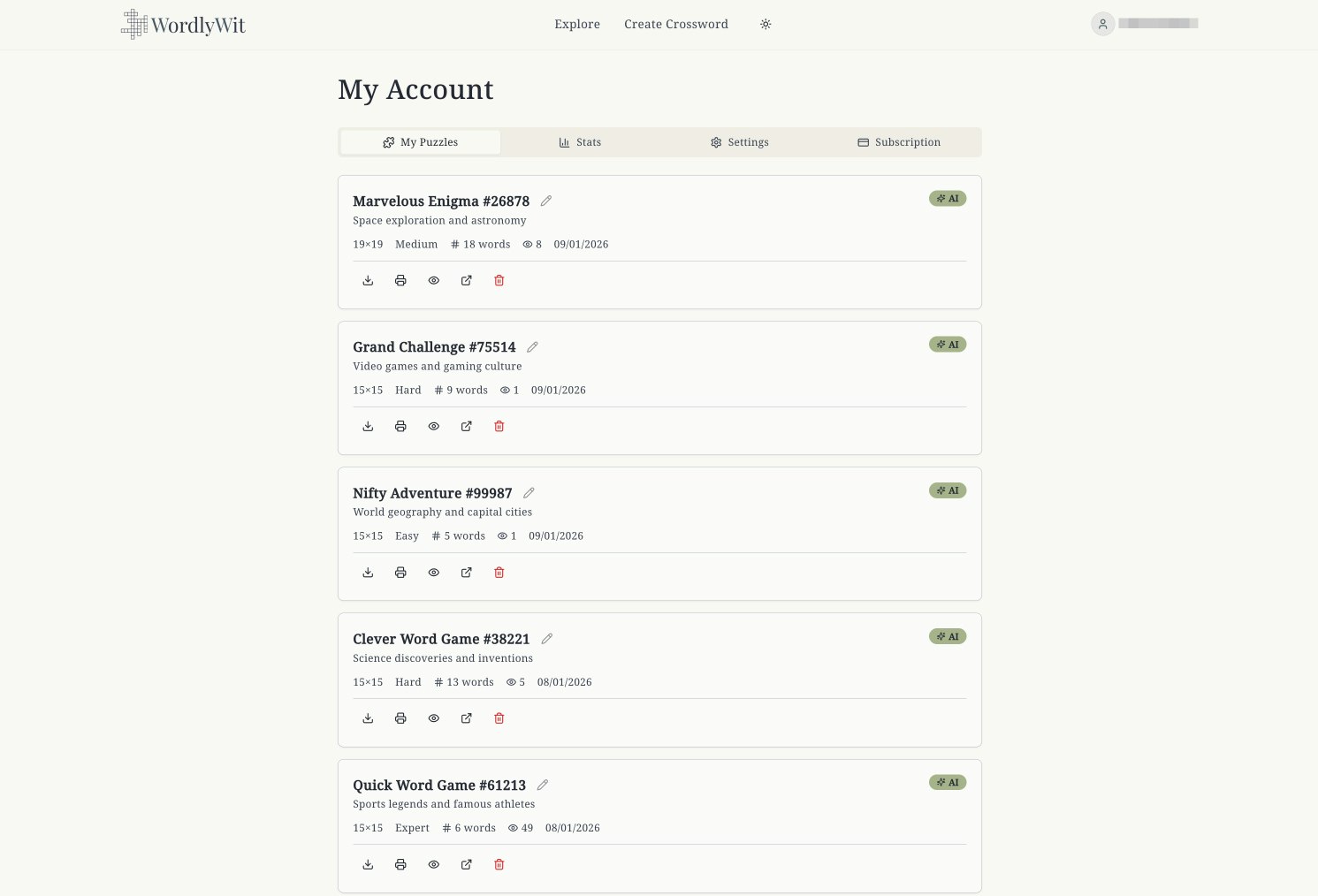Print the Grand Challenge #75514 puzzle
The width and height of the screenshot is (1318, 896).
[400, 426]
